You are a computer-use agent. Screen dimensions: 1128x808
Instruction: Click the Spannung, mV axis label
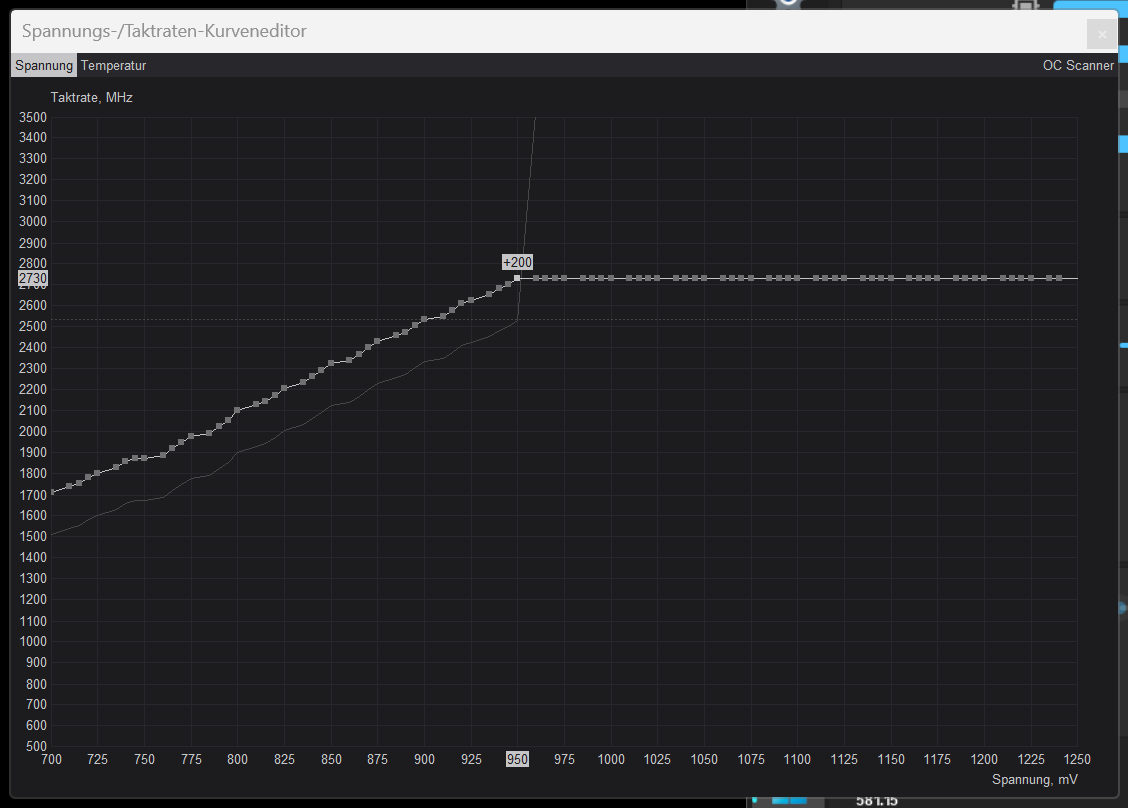1035,779
